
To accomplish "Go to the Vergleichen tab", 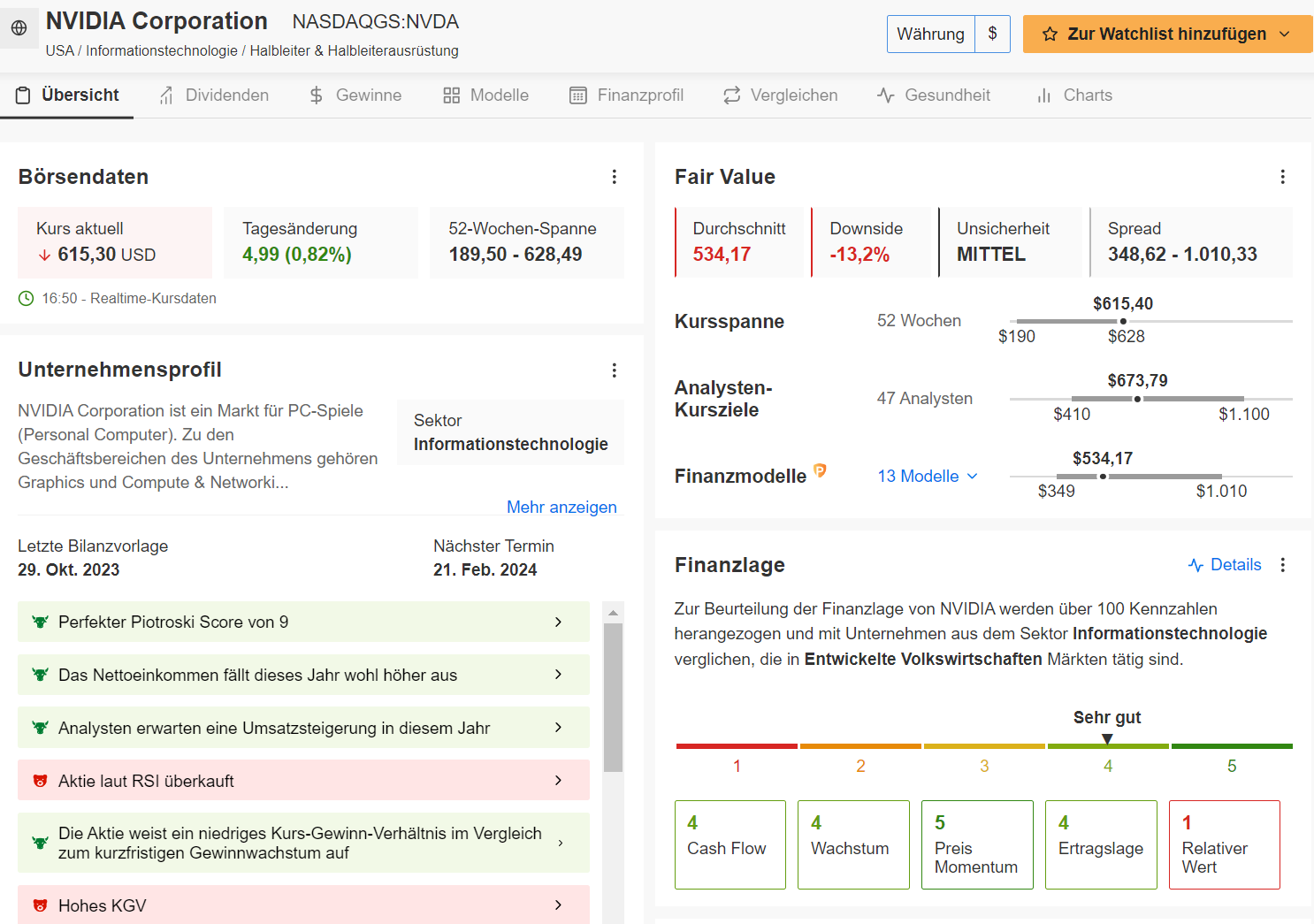I will [781, 95].
